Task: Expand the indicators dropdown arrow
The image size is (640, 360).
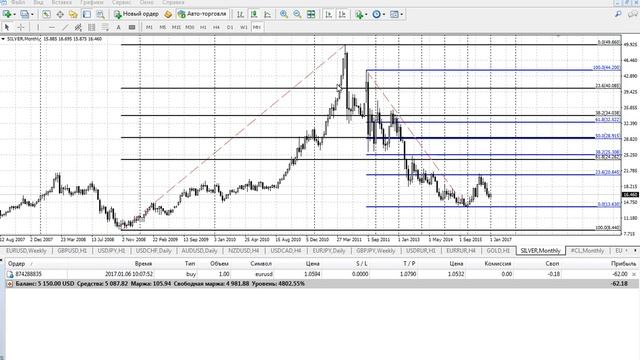Action: point(366,14)
